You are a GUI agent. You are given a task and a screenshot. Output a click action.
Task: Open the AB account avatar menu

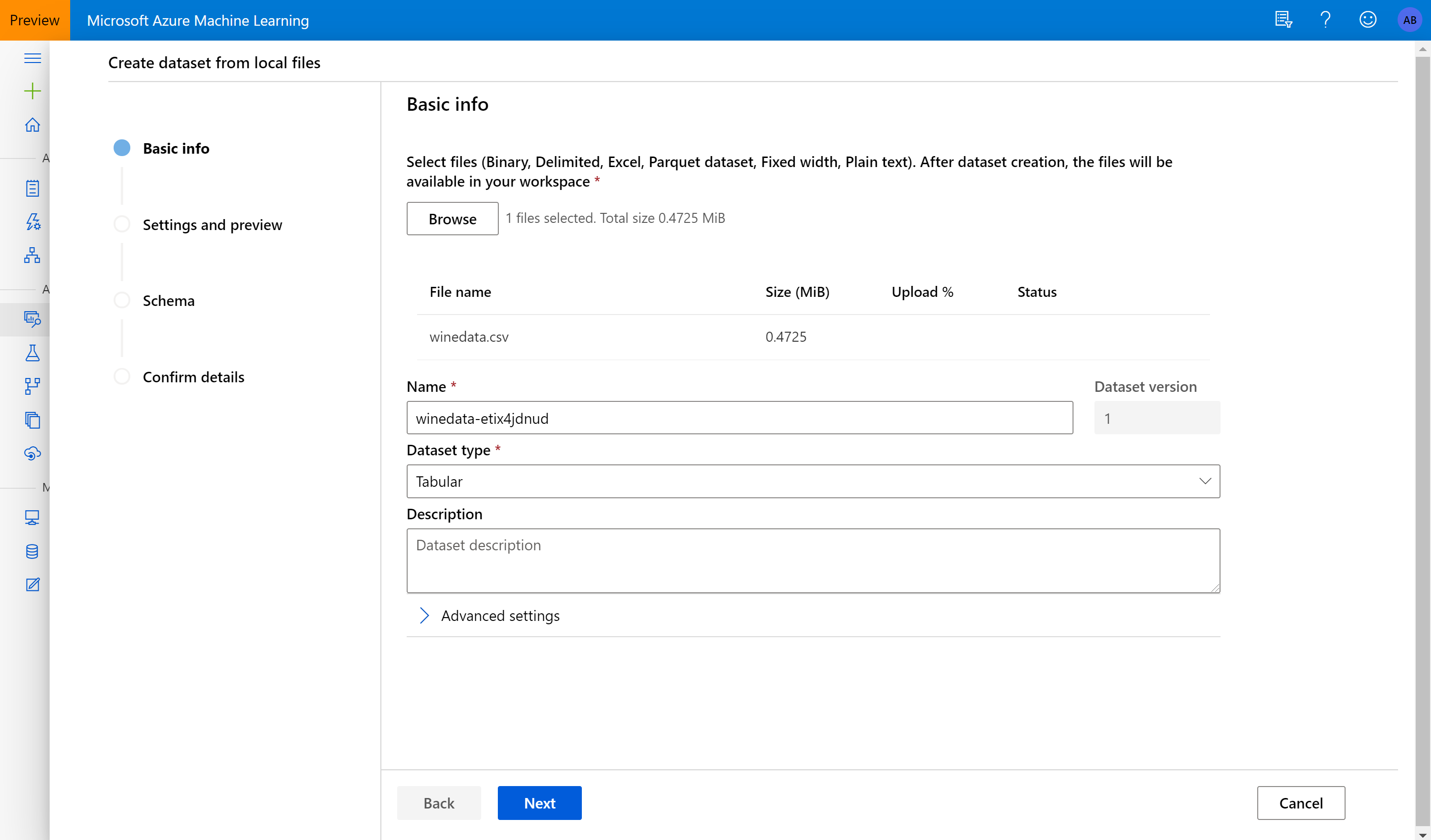tap(1410, 20)
